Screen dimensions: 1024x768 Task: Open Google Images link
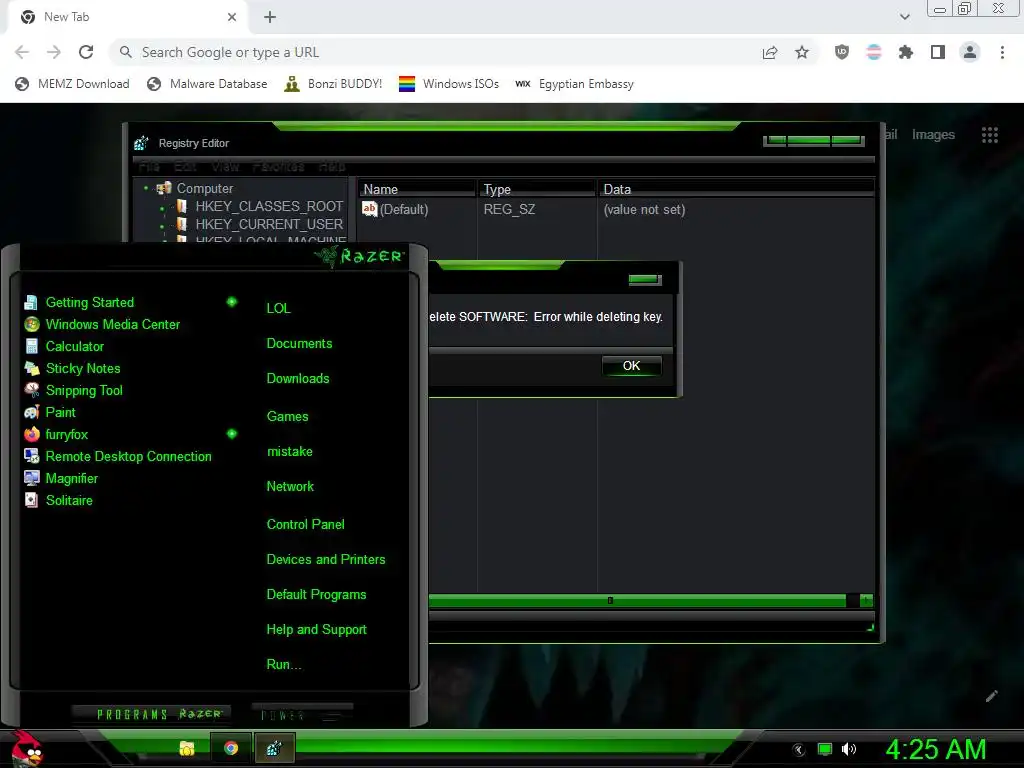point(933,135)
